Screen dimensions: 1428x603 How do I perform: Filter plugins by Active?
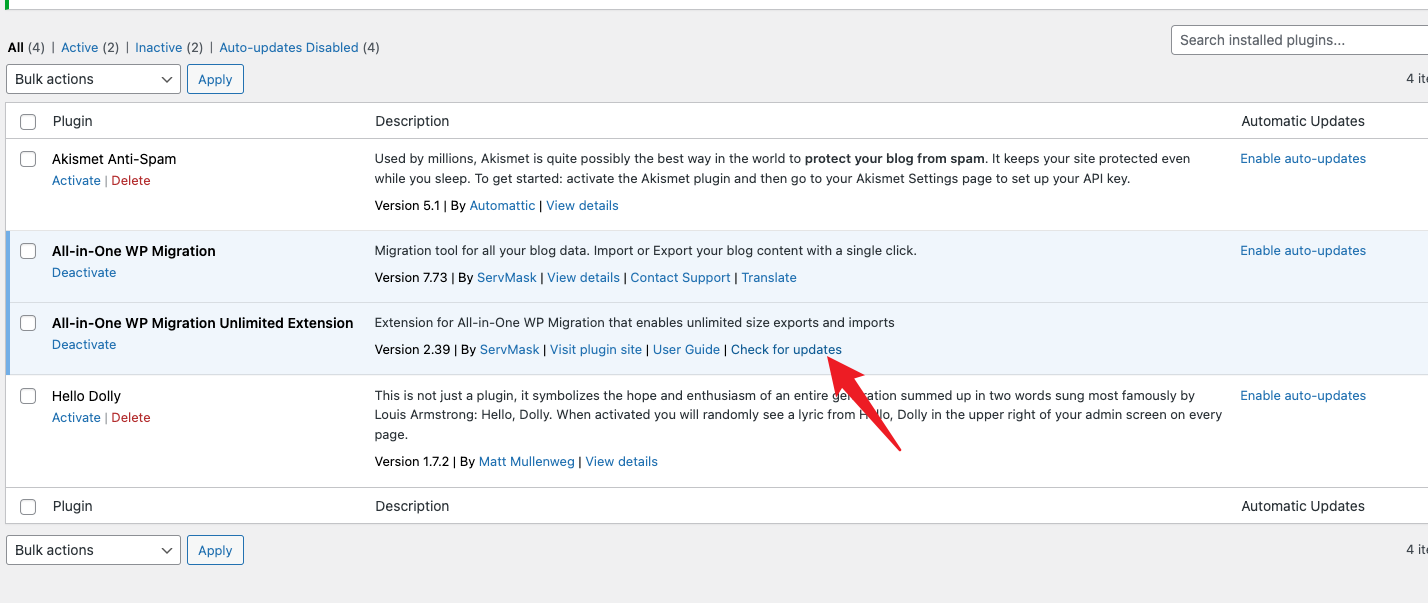79,47
